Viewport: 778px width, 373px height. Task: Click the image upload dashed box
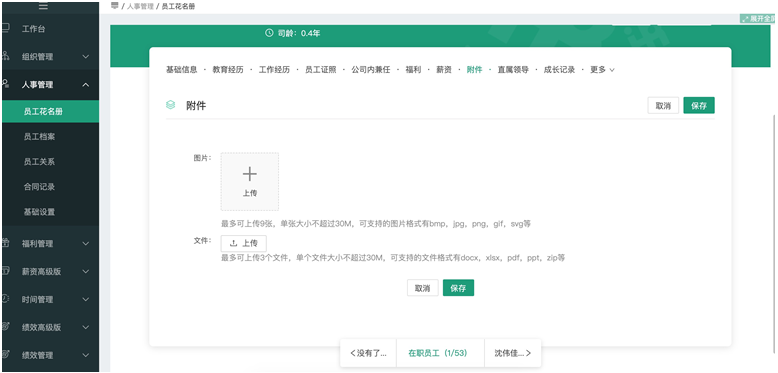250,182
